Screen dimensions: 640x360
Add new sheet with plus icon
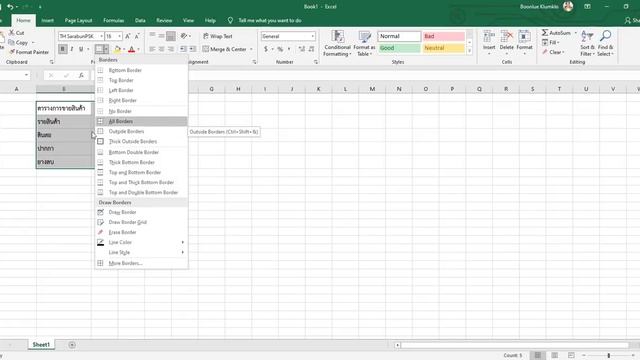click(x=72, y=345)
